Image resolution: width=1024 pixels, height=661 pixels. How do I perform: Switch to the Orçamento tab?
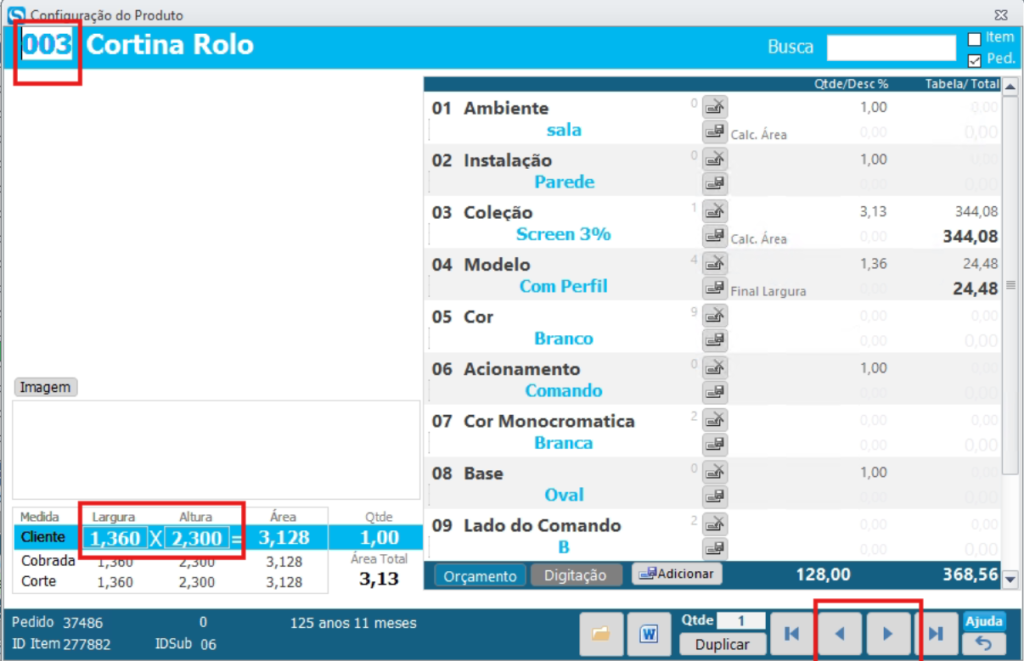(x=479, y=575)
